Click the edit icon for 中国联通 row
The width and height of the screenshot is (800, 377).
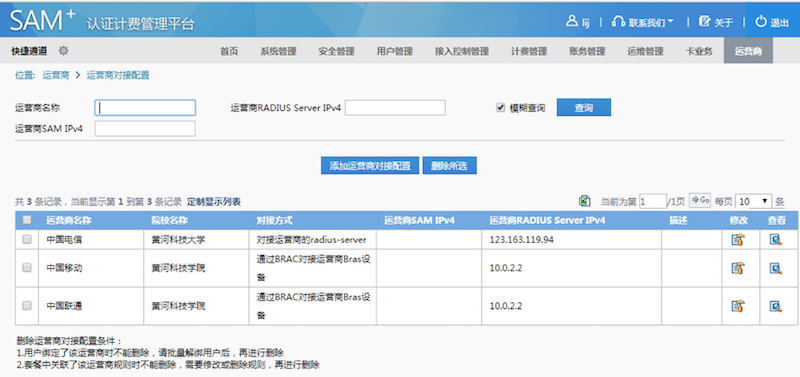point(737,306)
